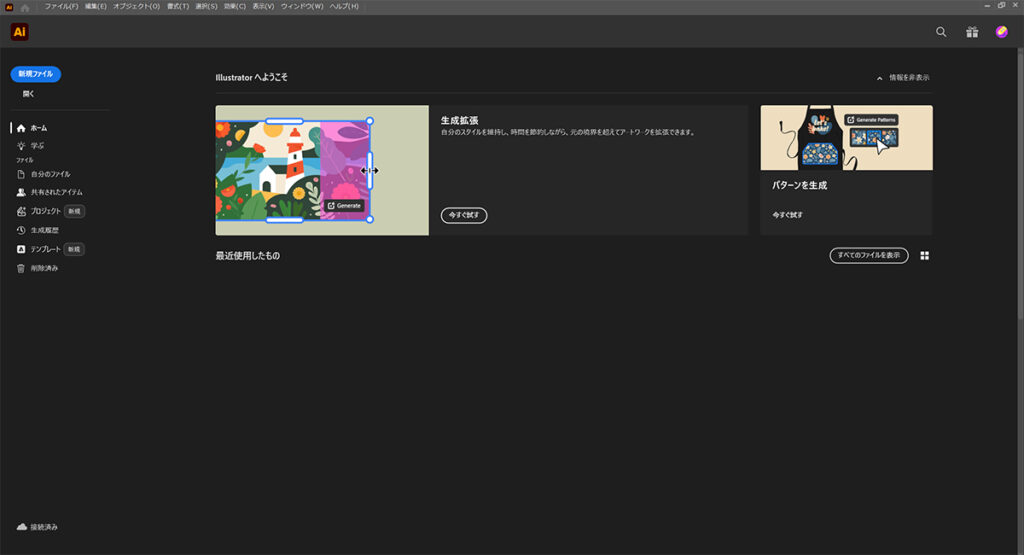1024x555 pixels.
Task: Click the apron pattern thumbnail
Action: [846, 138]
